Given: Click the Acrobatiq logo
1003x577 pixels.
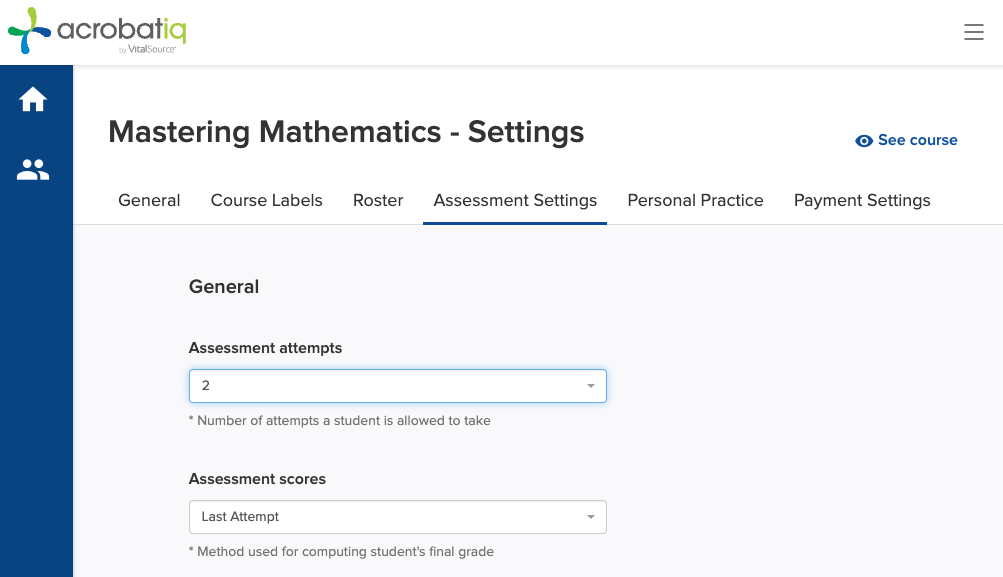Looking at the screenshot, I should point(97,31).
